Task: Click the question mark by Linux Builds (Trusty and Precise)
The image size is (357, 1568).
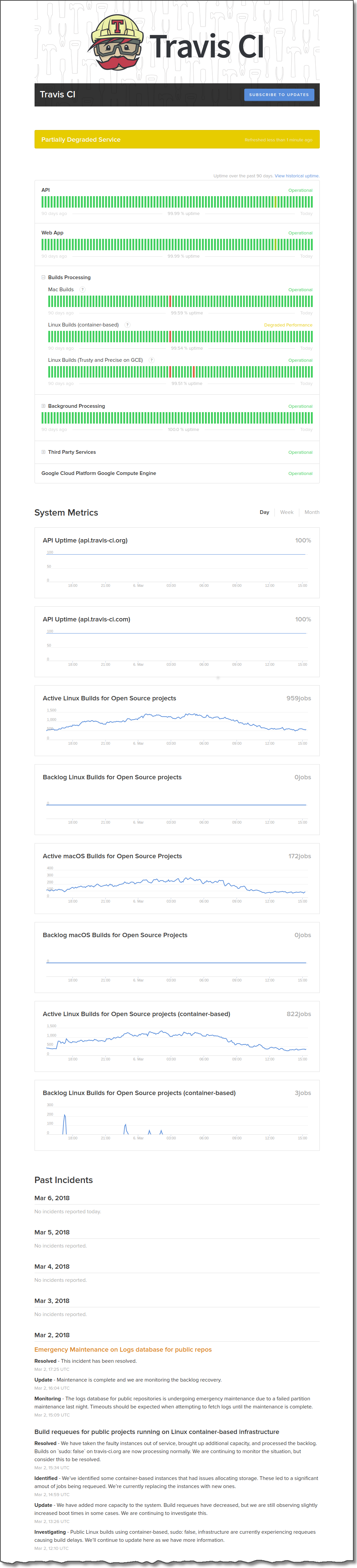Action: 151,360
